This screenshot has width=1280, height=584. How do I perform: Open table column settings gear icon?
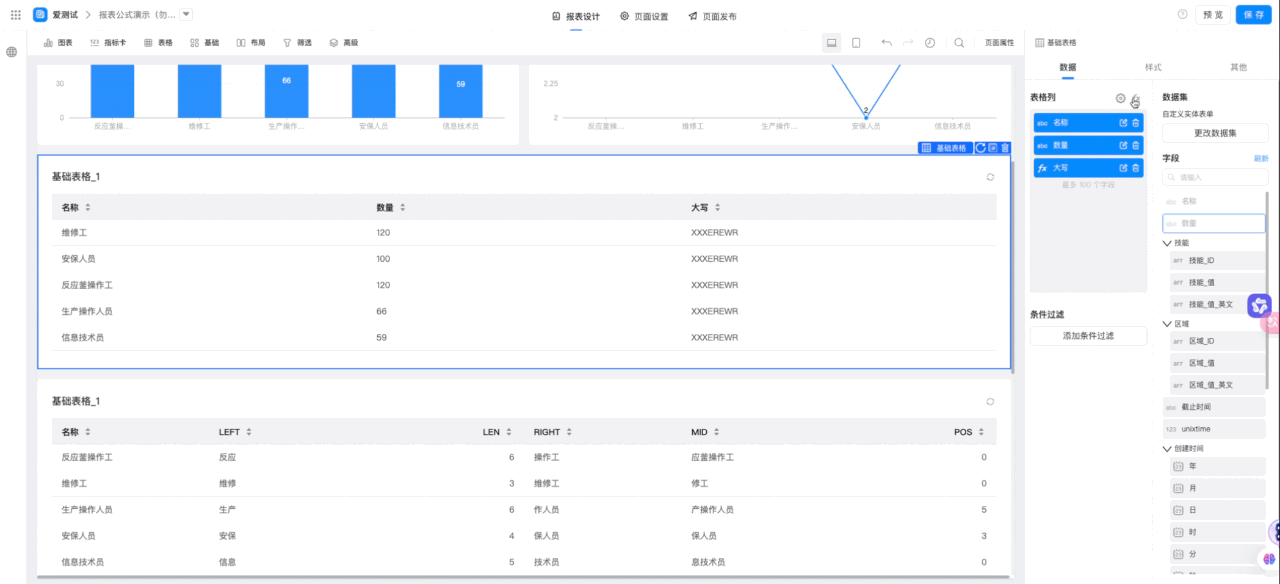point(1120,98)
